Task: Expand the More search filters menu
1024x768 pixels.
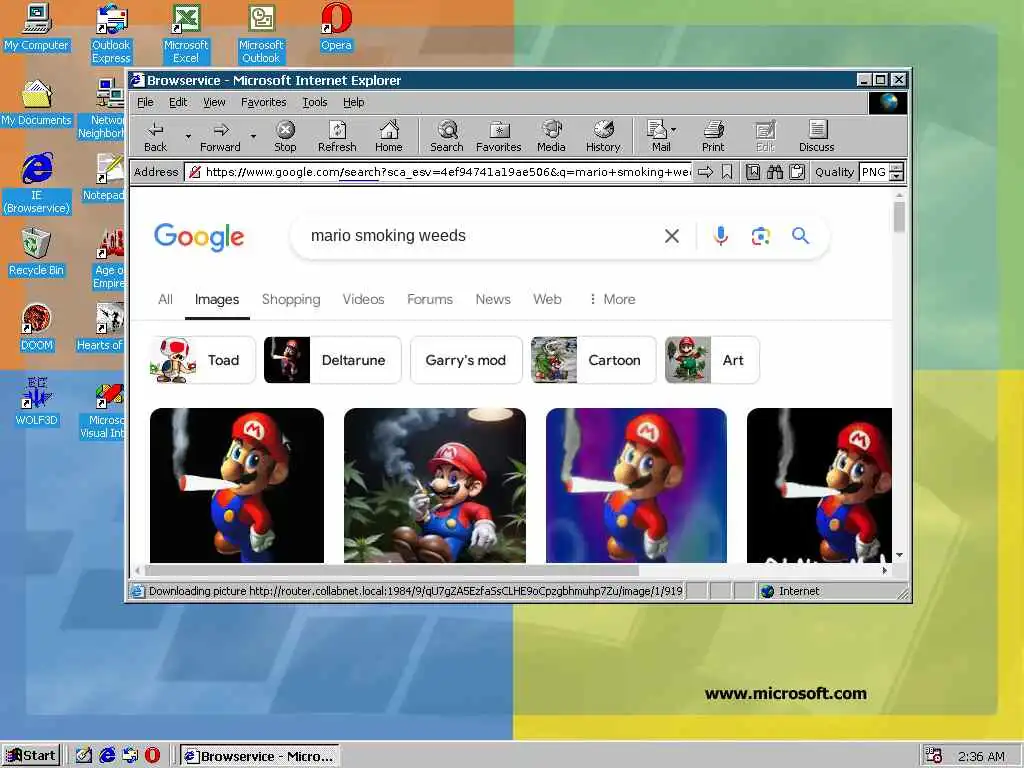Action: pyautogui.click(x=612, y=299)
